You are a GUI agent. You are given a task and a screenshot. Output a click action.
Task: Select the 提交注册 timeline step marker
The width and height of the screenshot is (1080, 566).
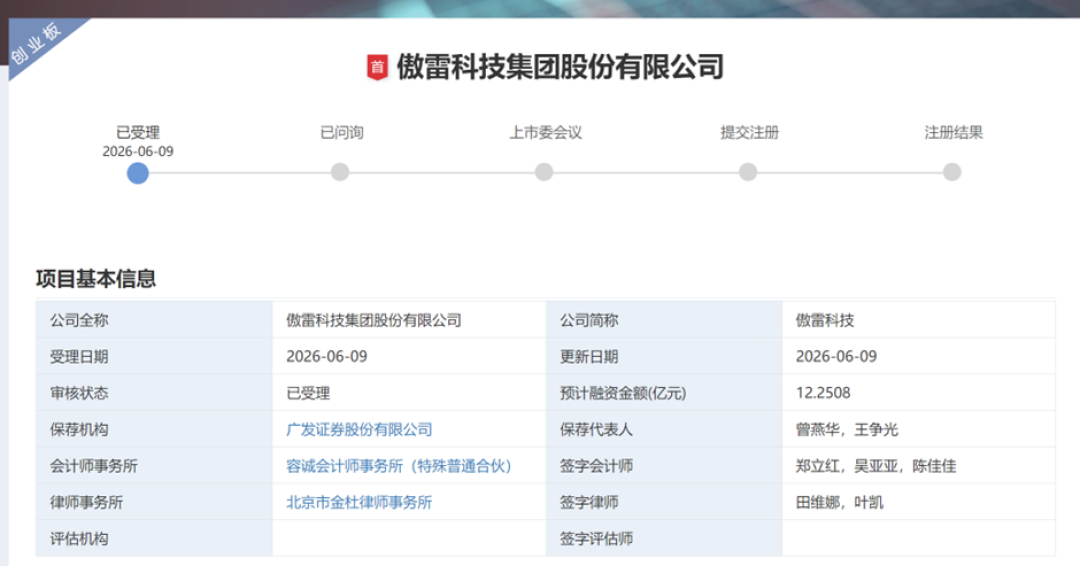click(748, 172)
